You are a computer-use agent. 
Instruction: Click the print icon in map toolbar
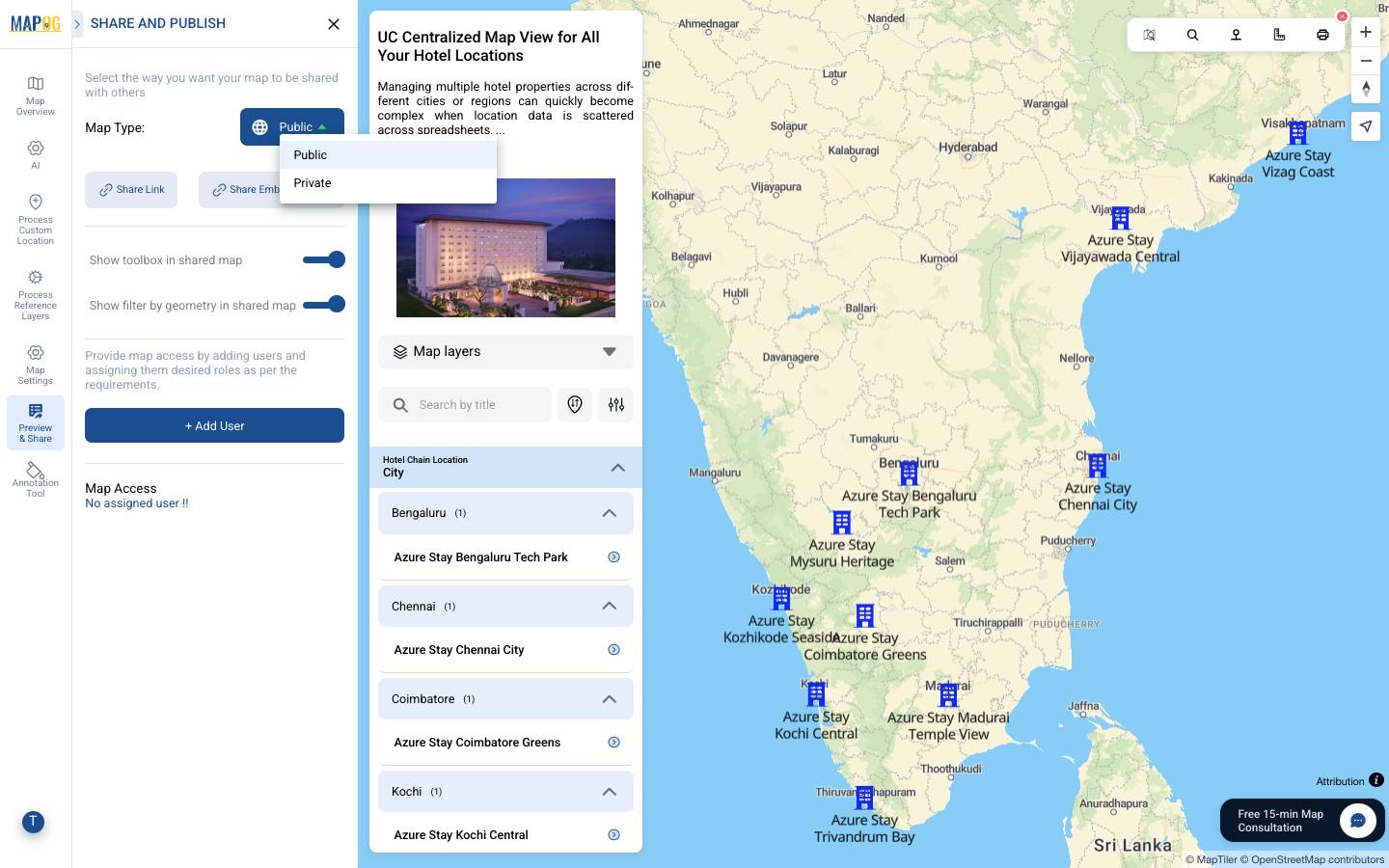pyautogui.click(x=1322, y=35)
